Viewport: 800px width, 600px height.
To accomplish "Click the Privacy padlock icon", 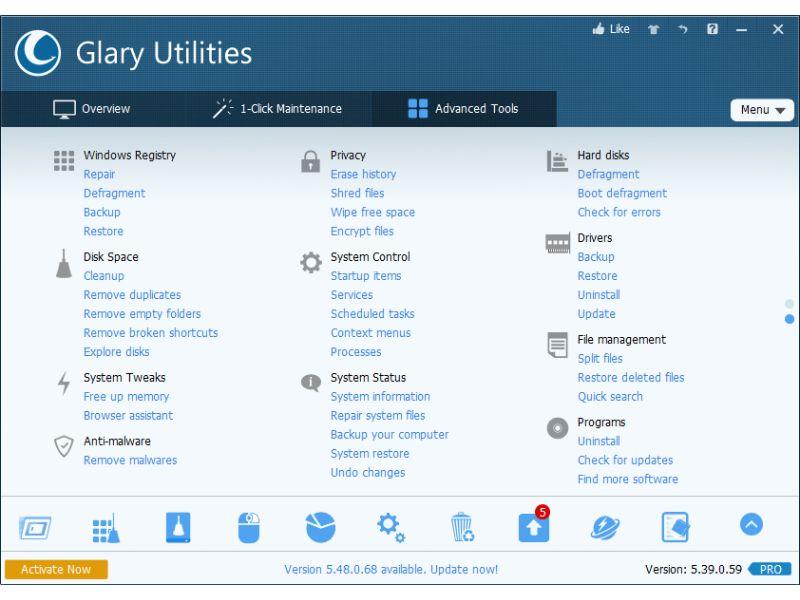I will (310, 161).
